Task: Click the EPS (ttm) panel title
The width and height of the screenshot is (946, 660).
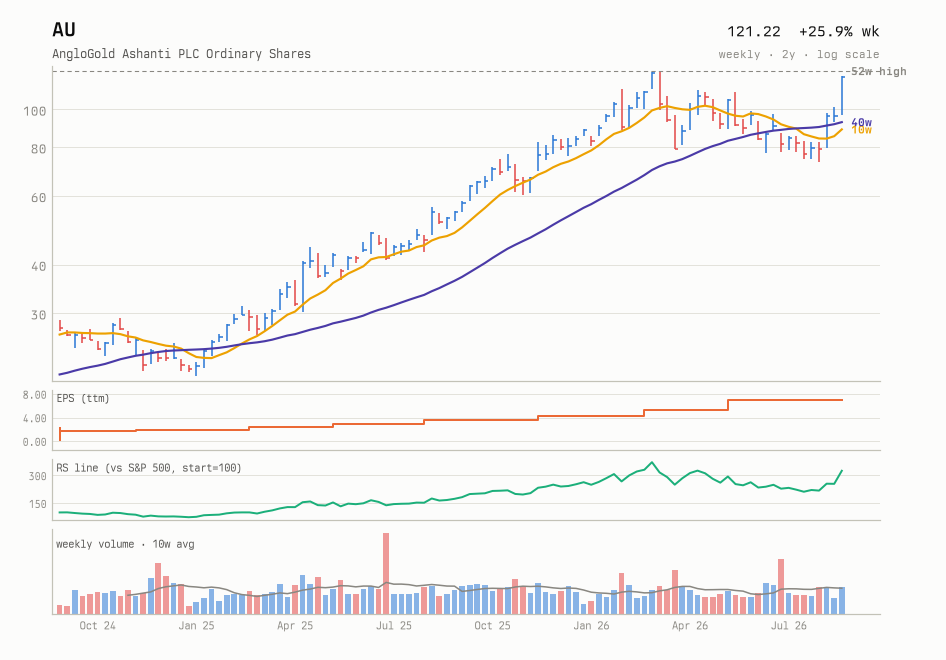Action: tap(83, 398)
